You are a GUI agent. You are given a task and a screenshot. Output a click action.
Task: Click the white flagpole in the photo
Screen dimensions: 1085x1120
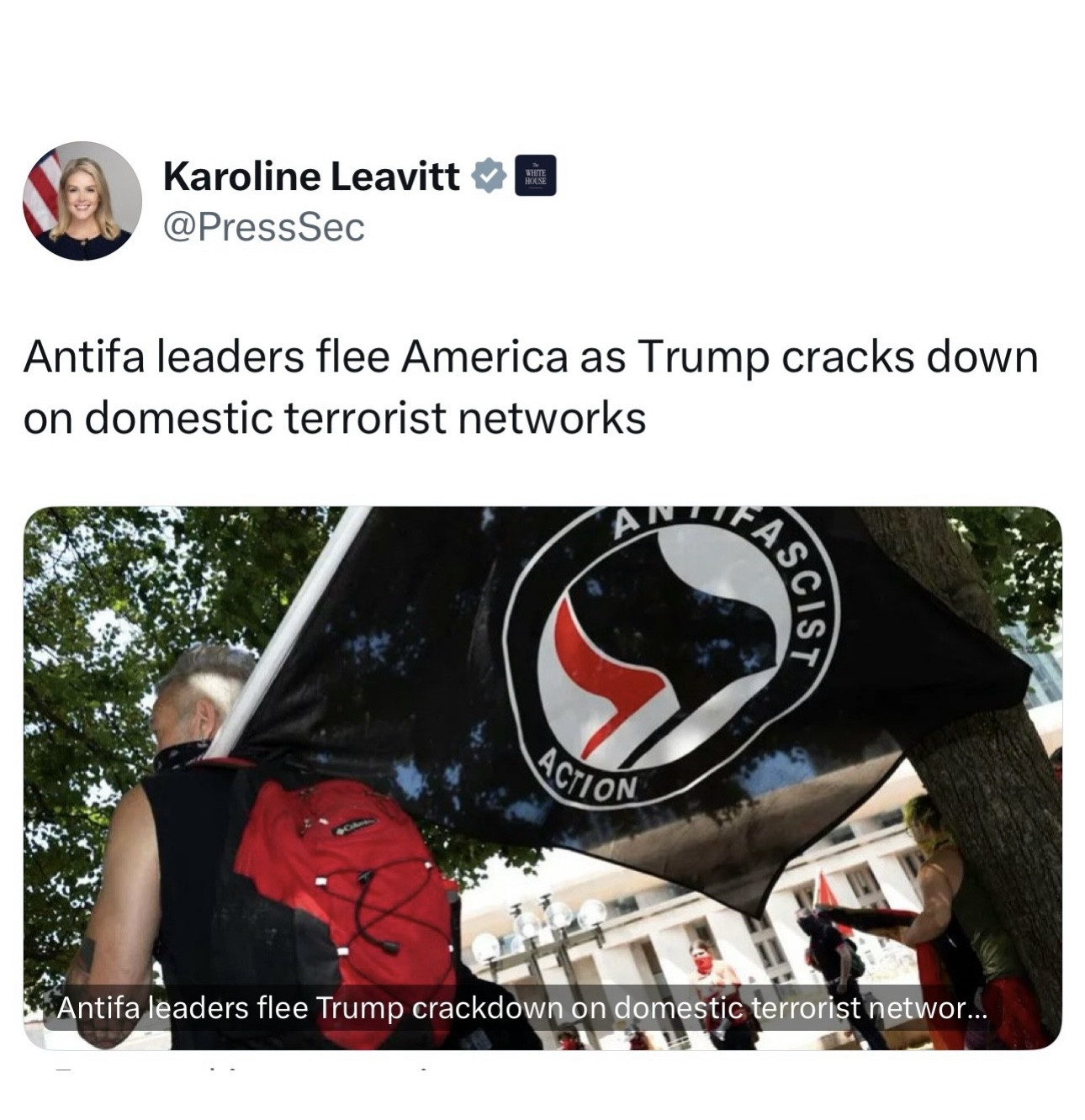(286, 632)
